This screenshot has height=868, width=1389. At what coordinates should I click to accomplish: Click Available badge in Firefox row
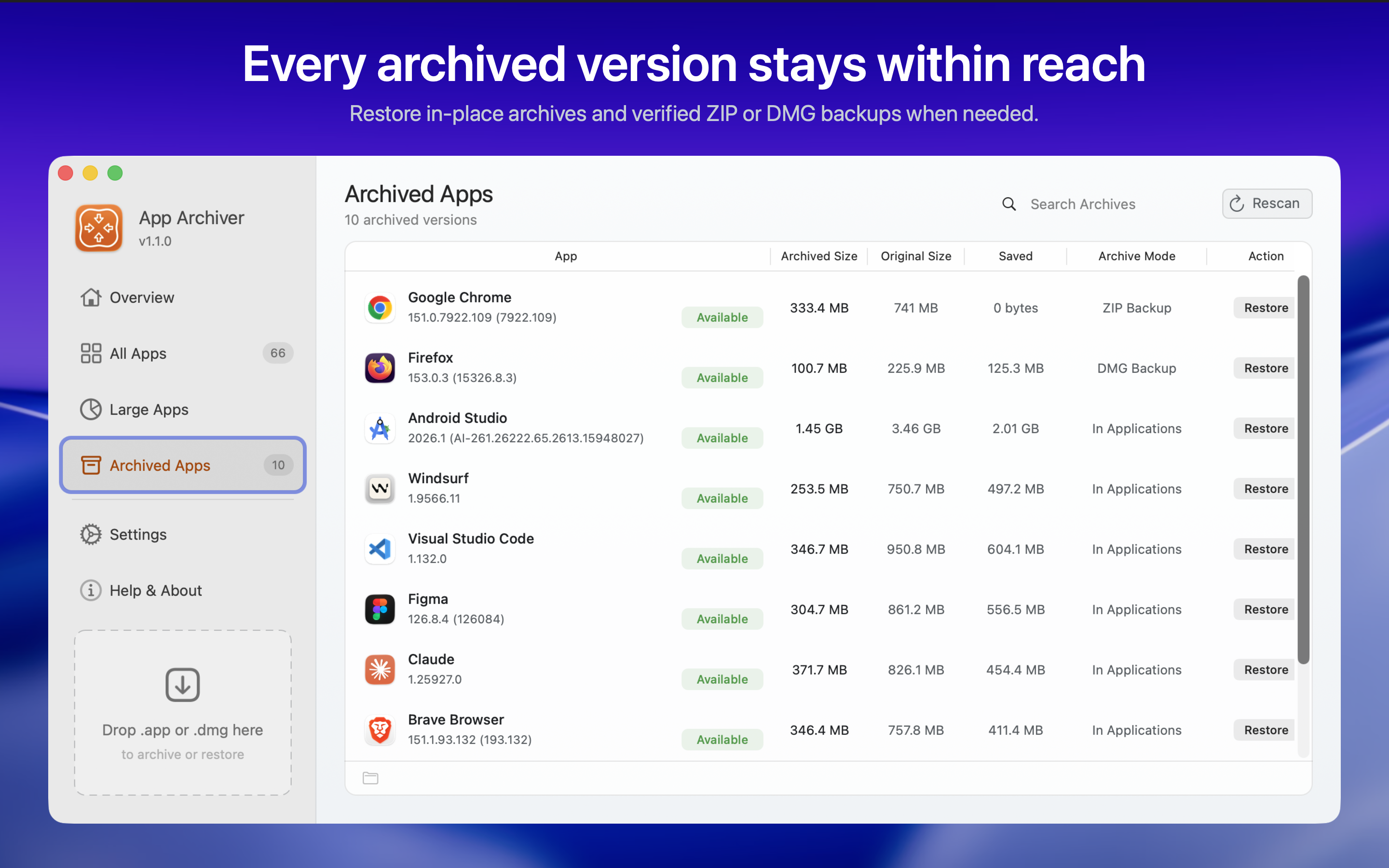pyautogui.click(x=722, y=378)
